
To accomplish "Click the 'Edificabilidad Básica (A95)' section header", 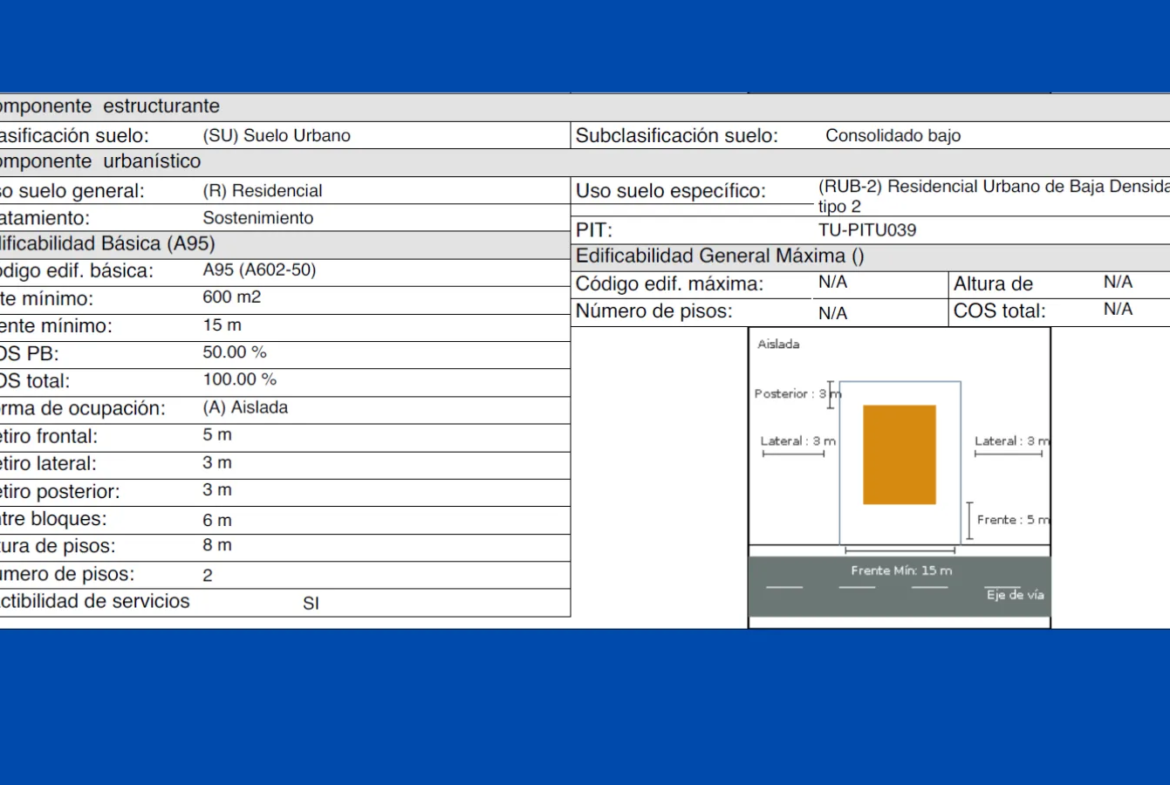I will click(x=106, y=244).
